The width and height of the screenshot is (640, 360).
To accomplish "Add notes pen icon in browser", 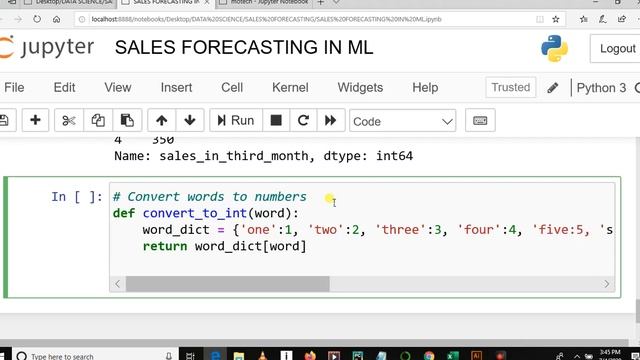I will pyautogui.click(x=602, y=19).
